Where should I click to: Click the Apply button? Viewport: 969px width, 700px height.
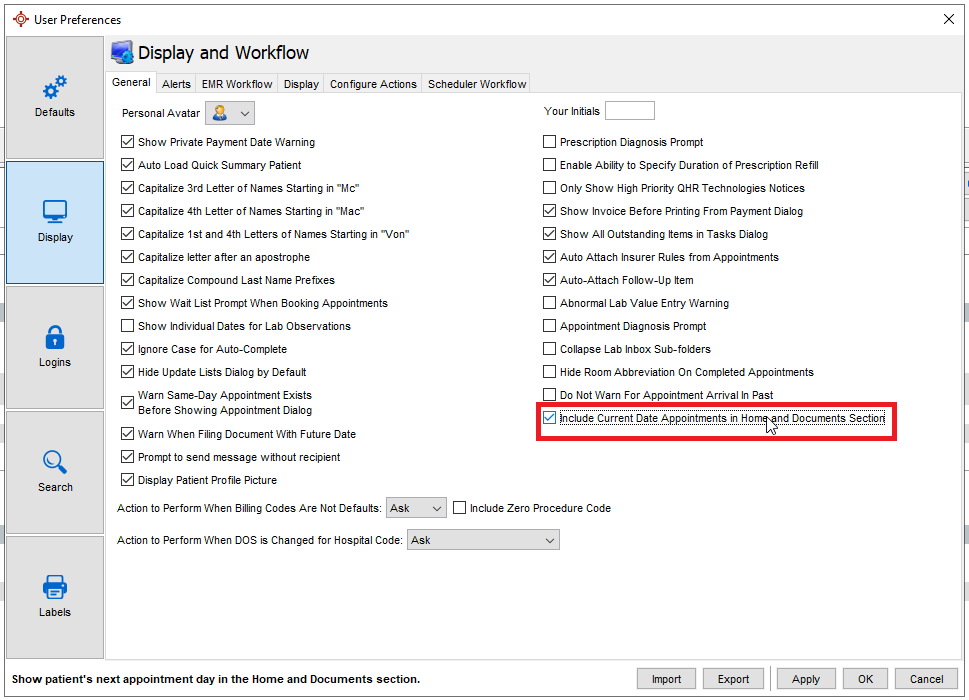click(805, 679)
